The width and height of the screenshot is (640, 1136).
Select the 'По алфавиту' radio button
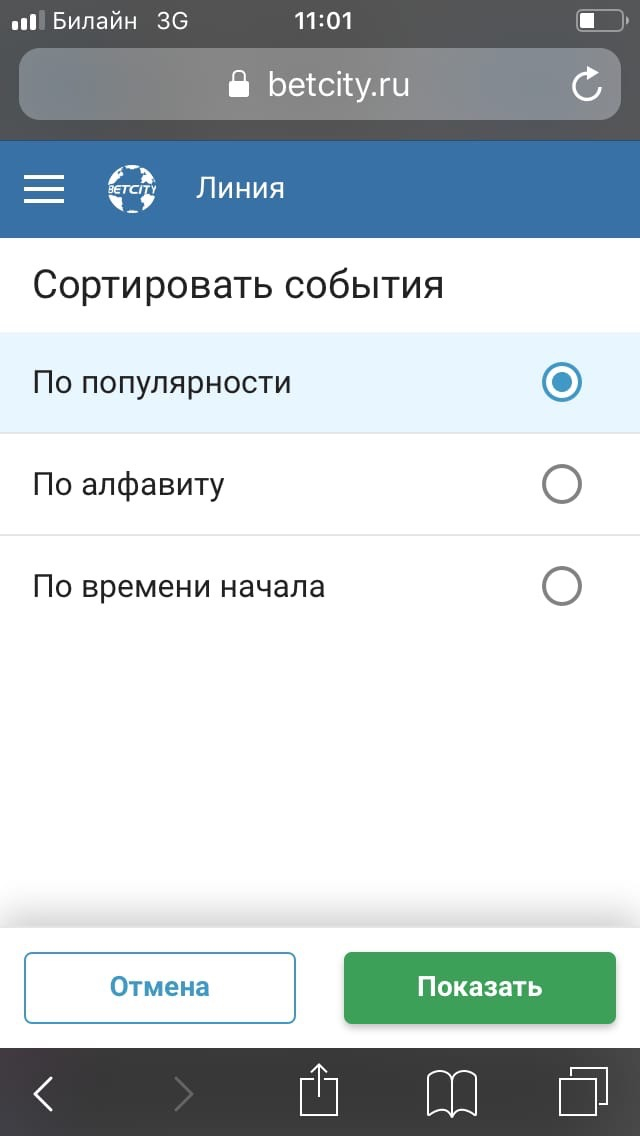[x=561, y=485]
